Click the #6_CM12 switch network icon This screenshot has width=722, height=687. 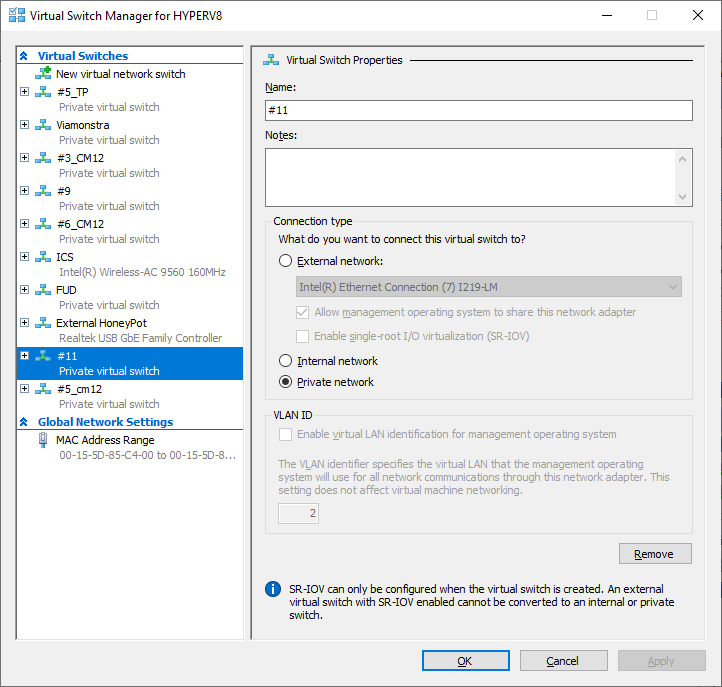tap(43, 224)
